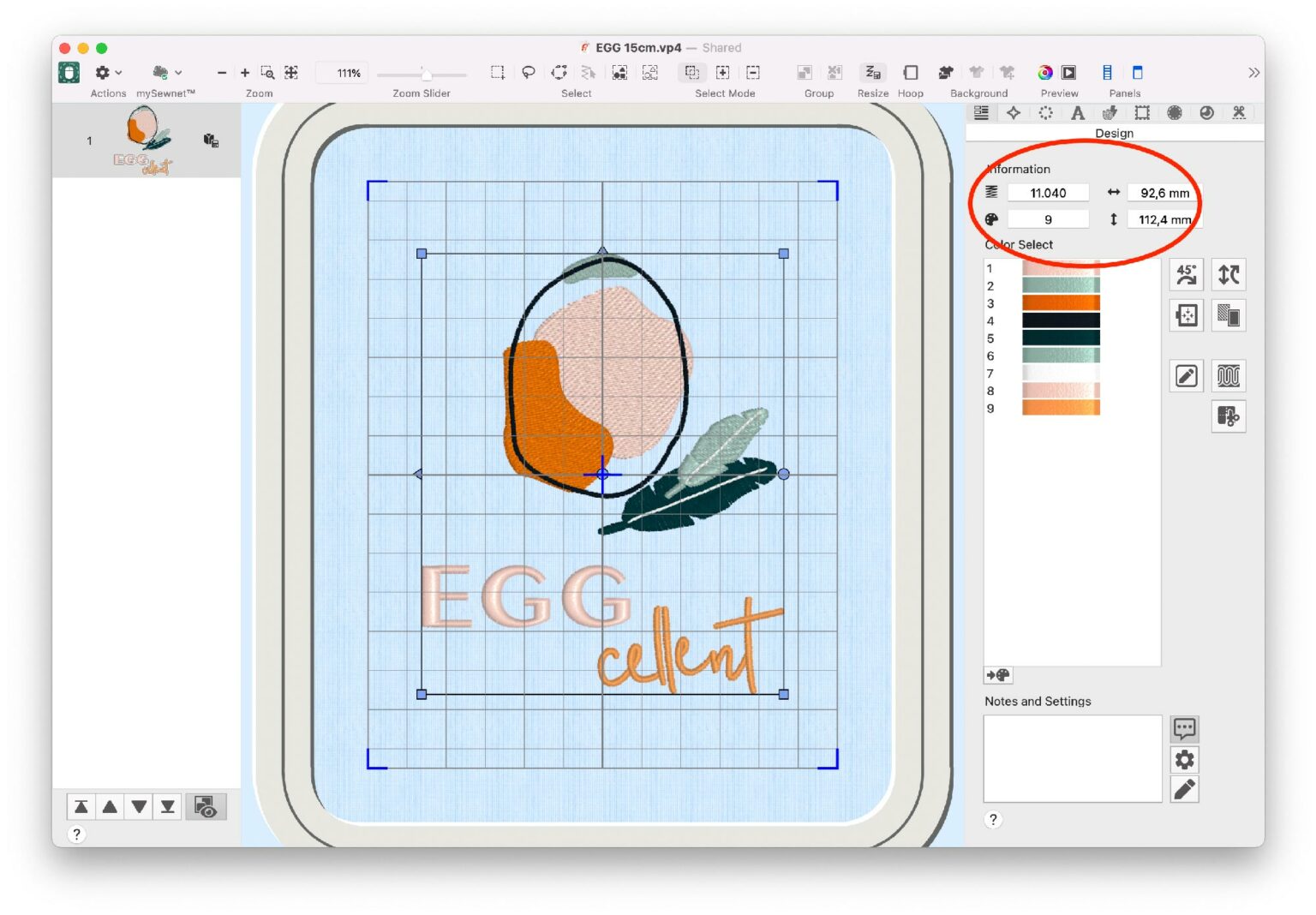Open the Frame tab in panel
1316x915 pixels.
point(1141,113)
